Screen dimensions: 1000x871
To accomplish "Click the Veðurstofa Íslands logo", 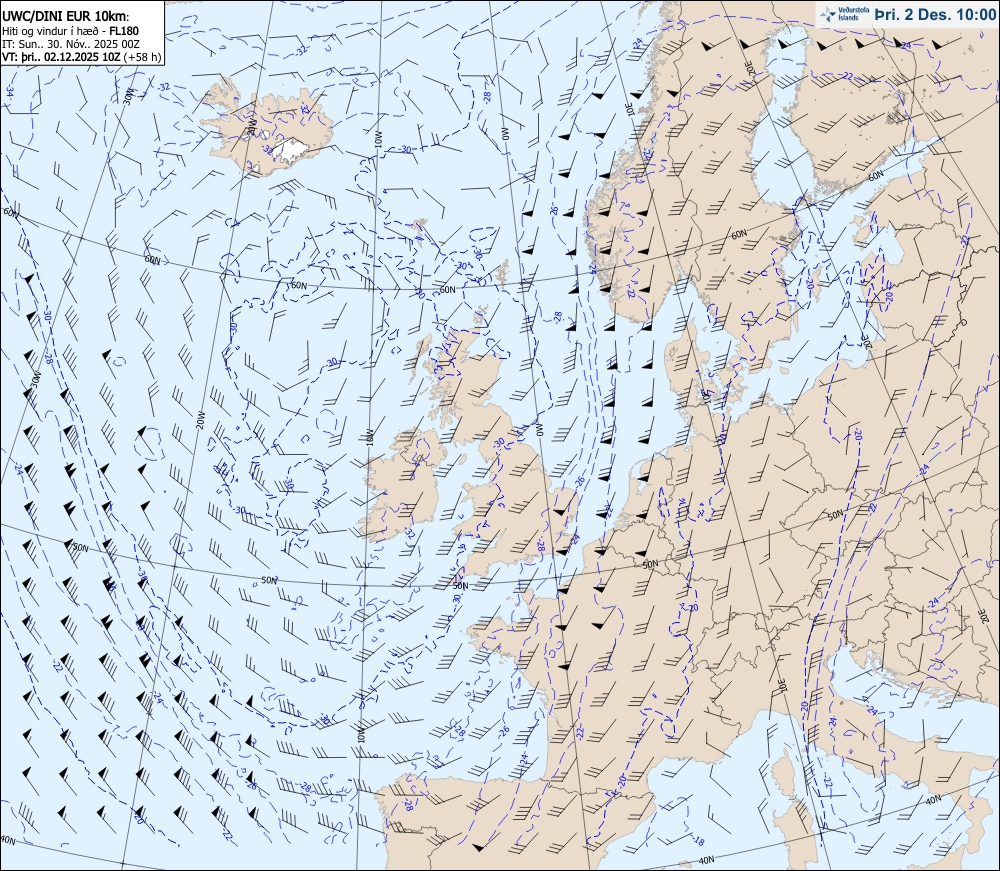I will pyautogui.click(x=844, y=14).
